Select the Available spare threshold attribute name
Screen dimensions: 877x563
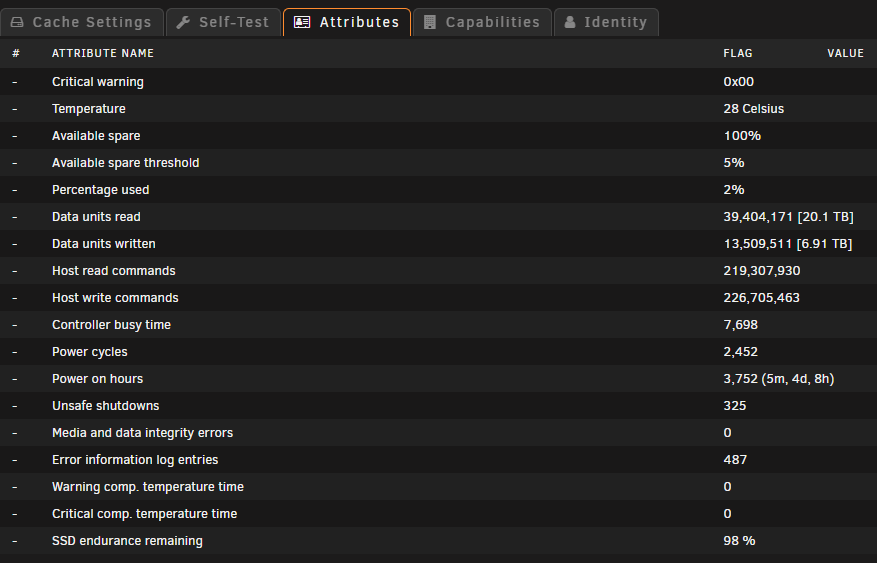[x=125, y=163]
